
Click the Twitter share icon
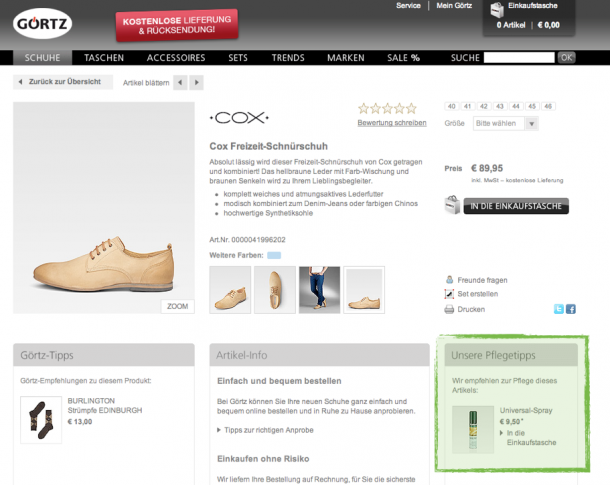559,309
